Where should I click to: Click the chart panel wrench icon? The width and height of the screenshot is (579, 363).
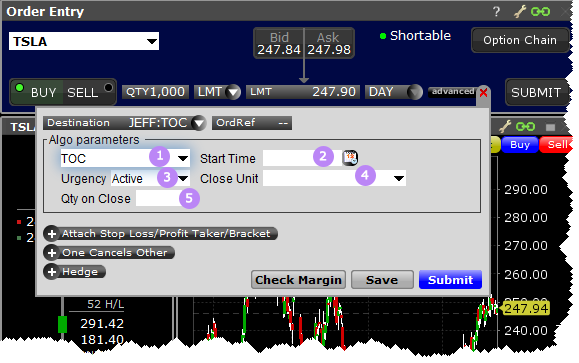tap(505, 127)
